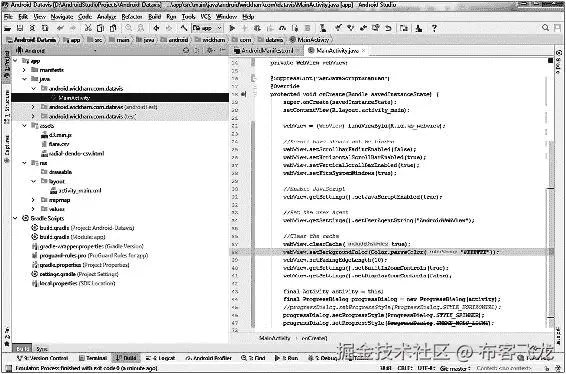Select the flare.csv asset file
Image resolution: width=566 pixels, height=374 pixels.
tap(55, 144)
